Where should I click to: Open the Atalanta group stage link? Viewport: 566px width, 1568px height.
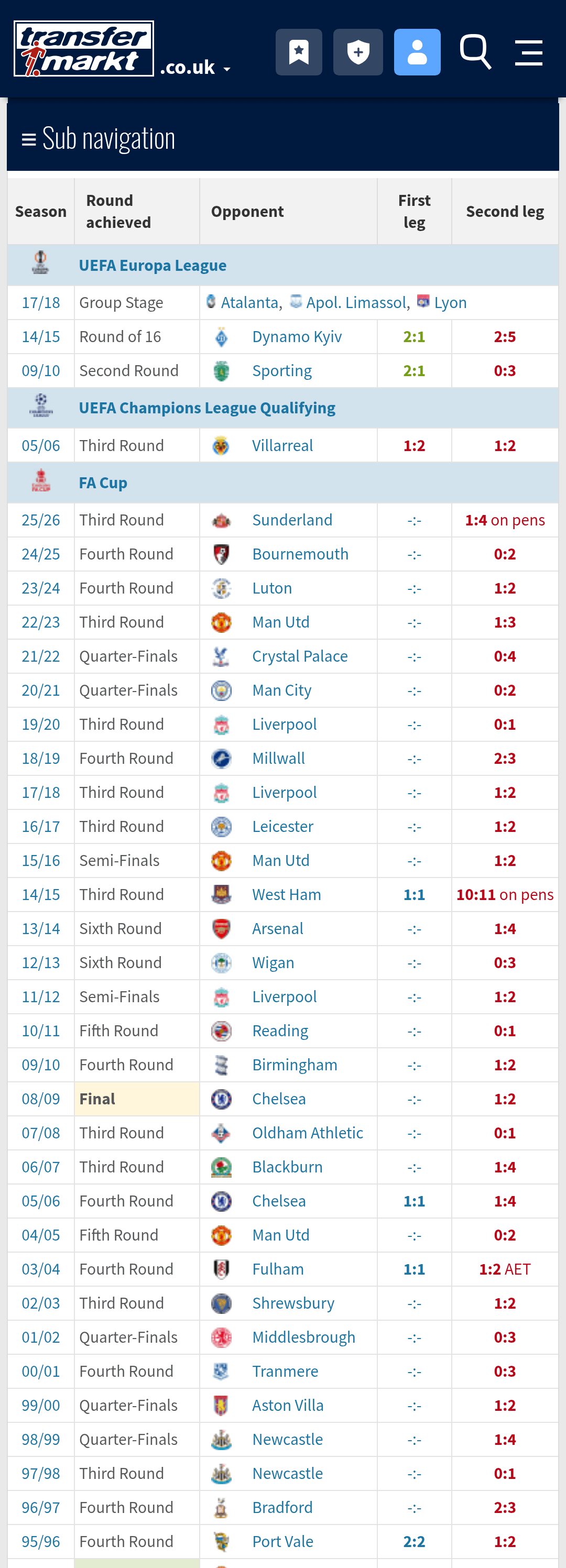click(250, 302)
